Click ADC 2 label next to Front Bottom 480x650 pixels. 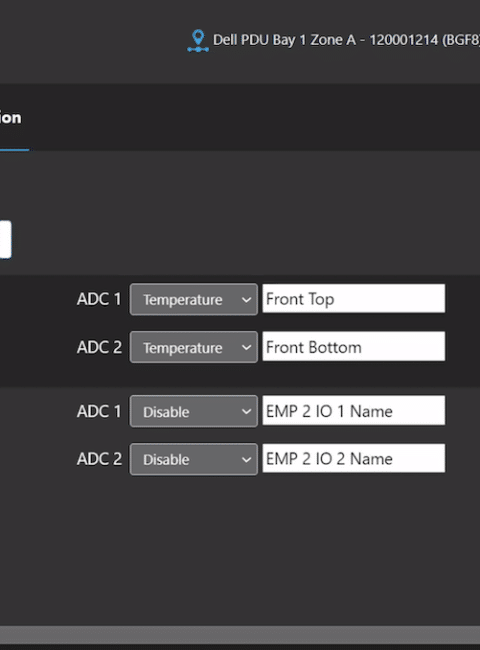99,347
